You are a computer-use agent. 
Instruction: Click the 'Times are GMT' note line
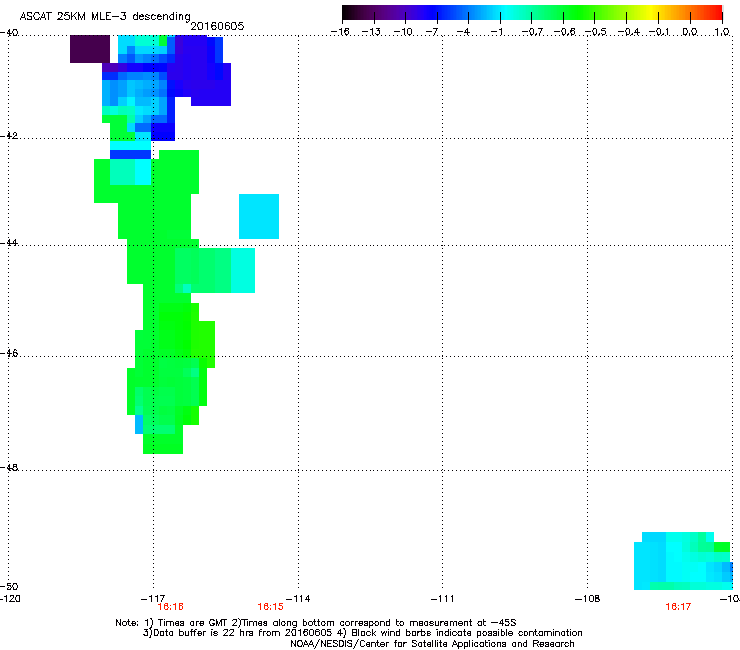316,623
